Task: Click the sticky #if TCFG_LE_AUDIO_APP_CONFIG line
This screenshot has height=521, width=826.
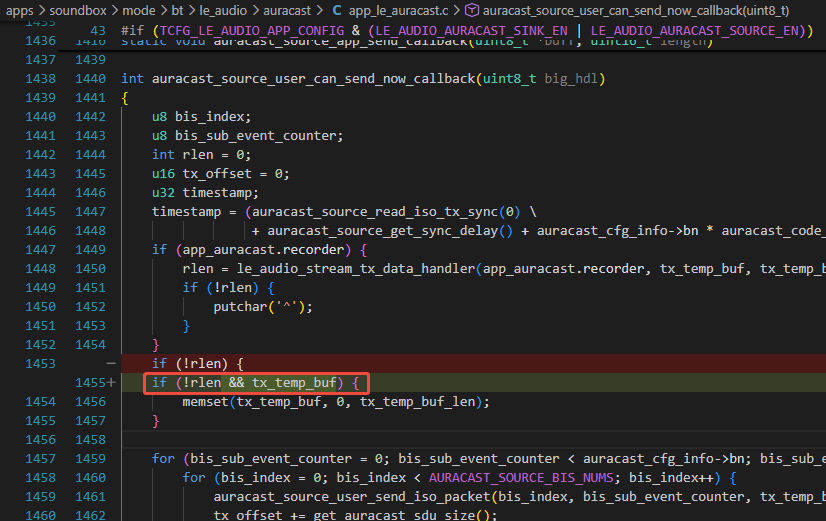Action: 467,31
